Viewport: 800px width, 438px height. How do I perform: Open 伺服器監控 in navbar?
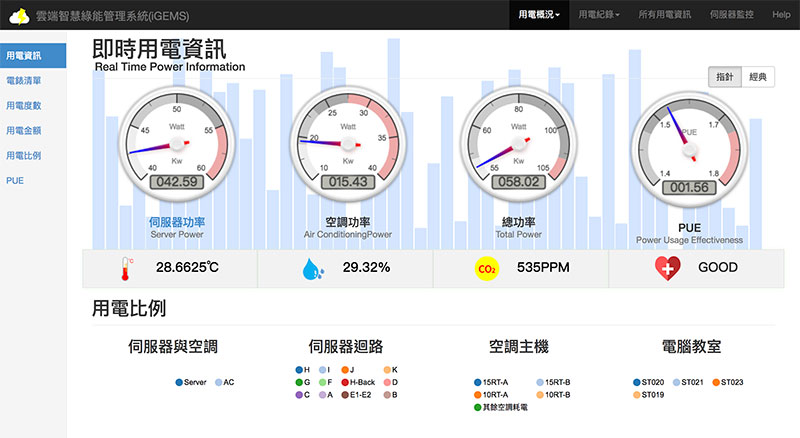pyautogui.click(x=730, y=15)
